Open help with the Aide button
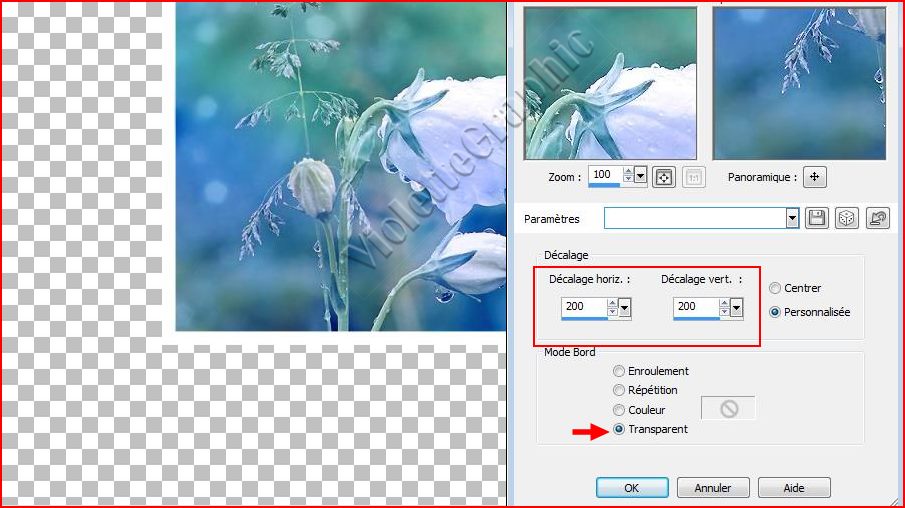This screenshot has height=508, width=905. pyautogui.click(x=794, y=488)
